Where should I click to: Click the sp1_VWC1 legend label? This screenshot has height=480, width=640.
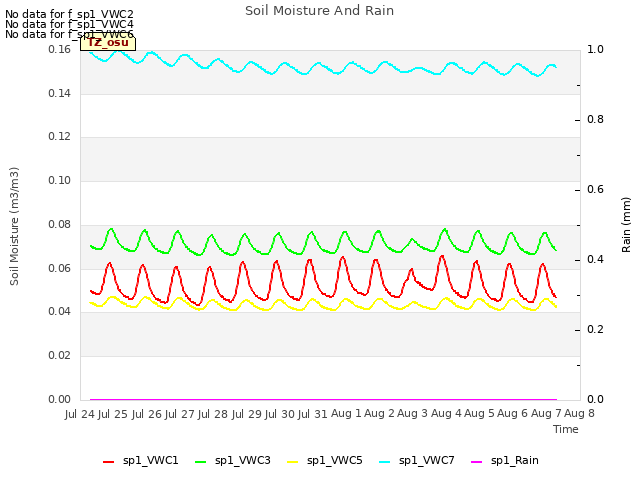click(150, 460)
